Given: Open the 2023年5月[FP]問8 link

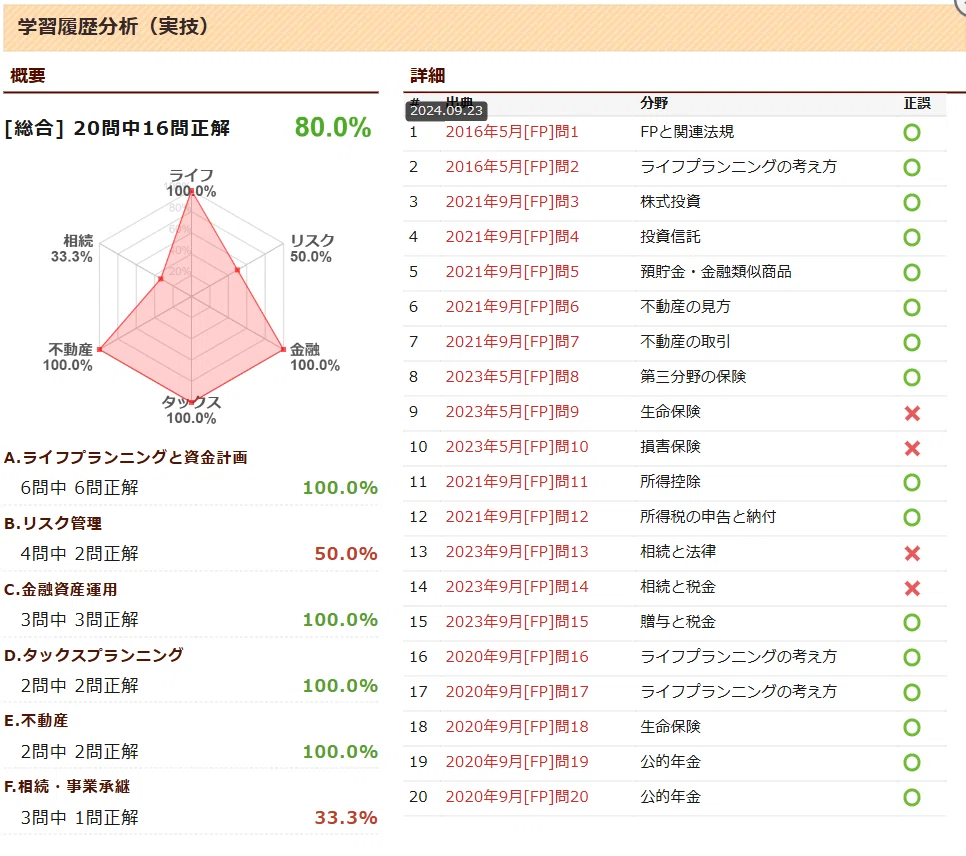Looking at the screenshot, I should tap(512, 377).
